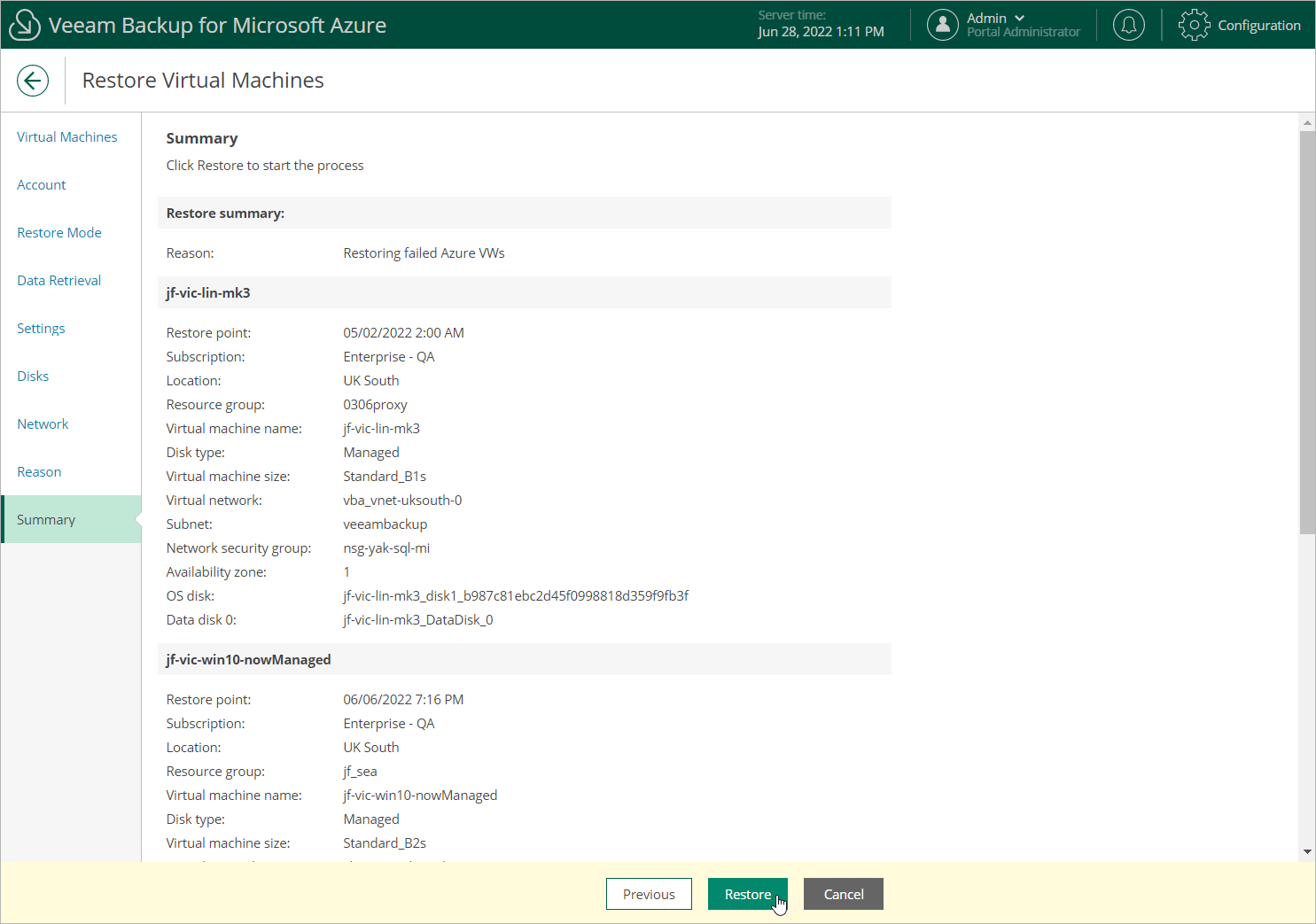Switch to the Network step
1316x924 pixels.
pos(43,423)
